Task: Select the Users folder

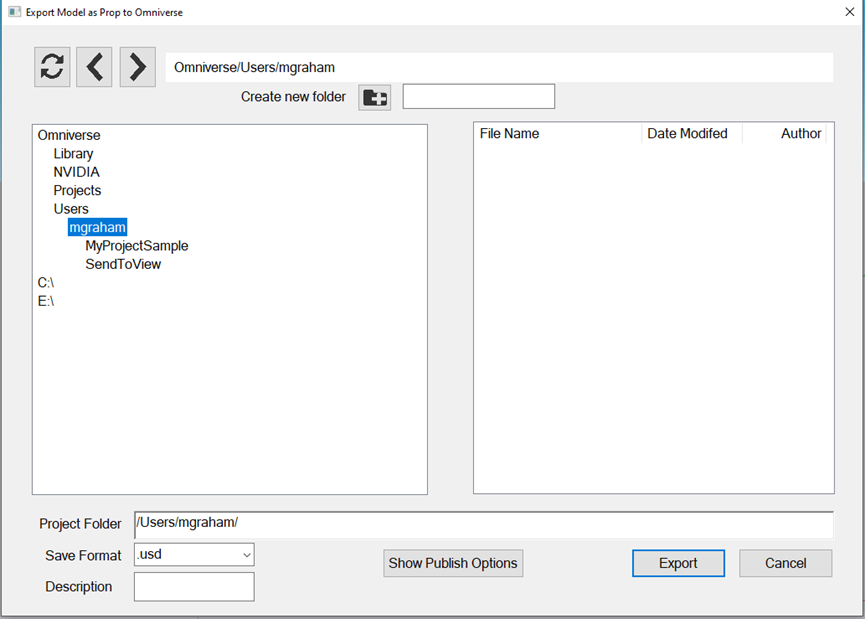Action: click(71, 209)
